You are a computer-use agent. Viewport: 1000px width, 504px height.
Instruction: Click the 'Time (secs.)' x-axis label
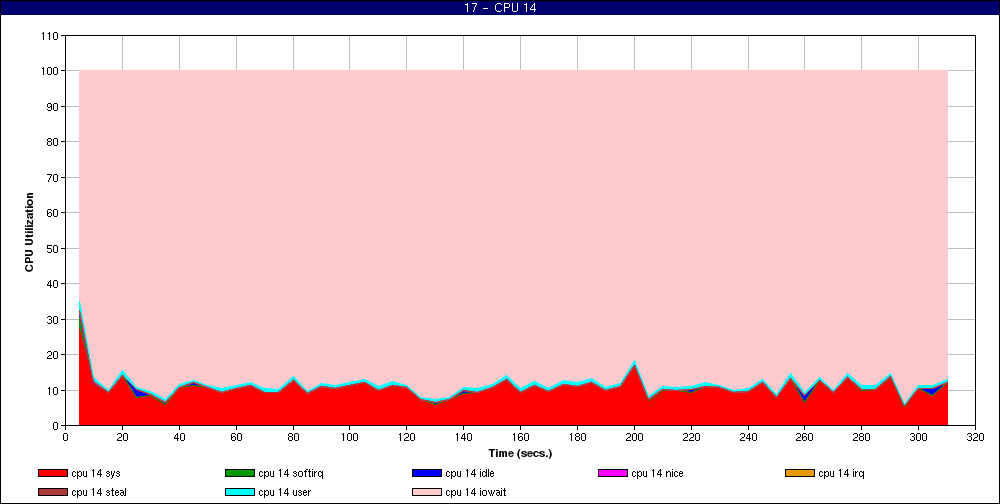[x=520, y=454]
